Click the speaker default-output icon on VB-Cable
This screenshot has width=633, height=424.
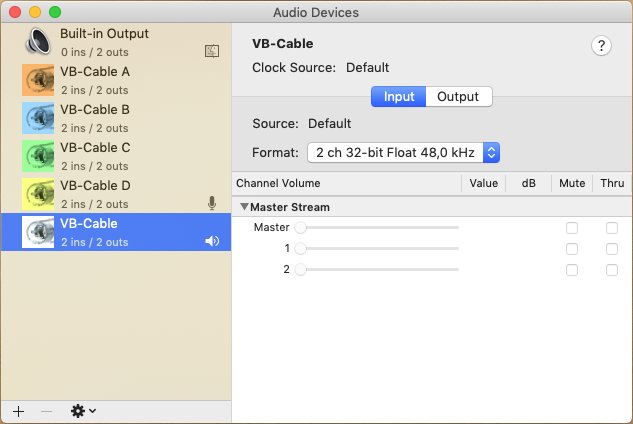[212, 241]
